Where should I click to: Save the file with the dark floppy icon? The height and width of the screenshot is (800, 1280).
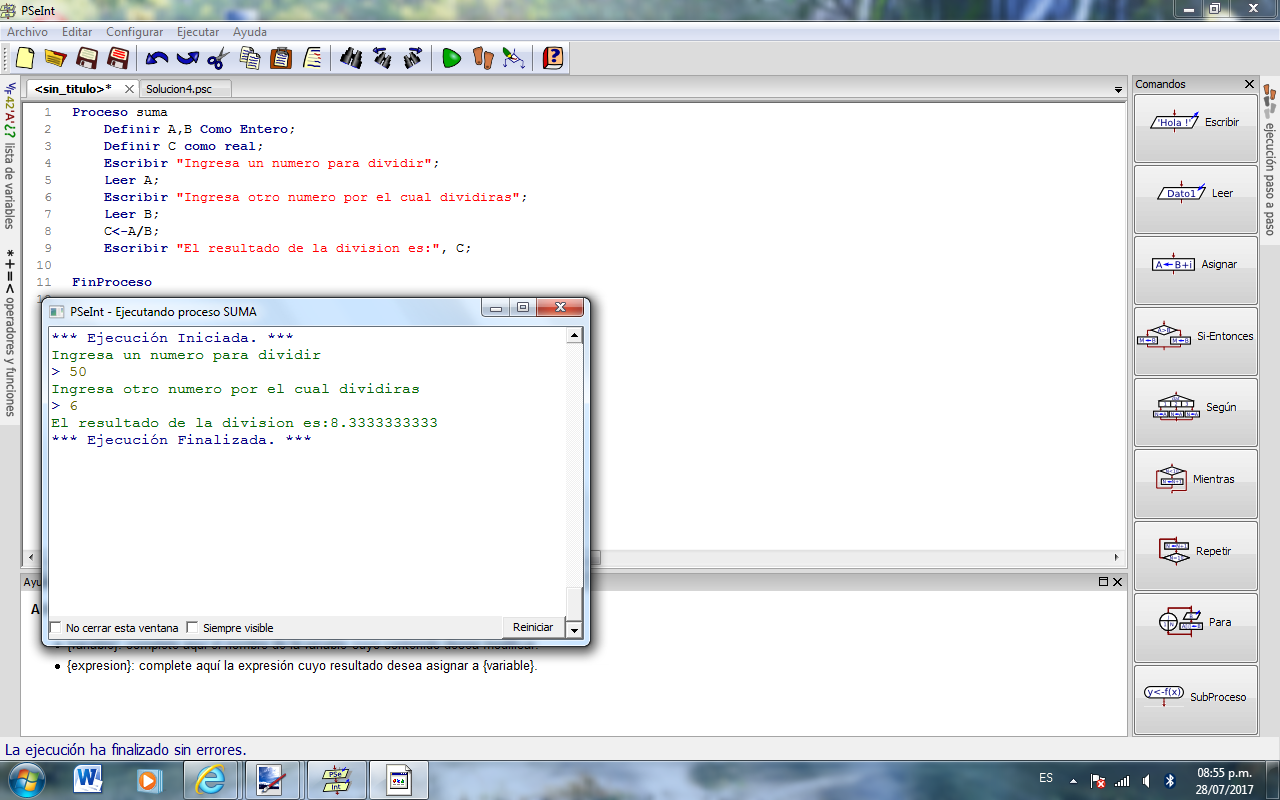coord(87,58)
